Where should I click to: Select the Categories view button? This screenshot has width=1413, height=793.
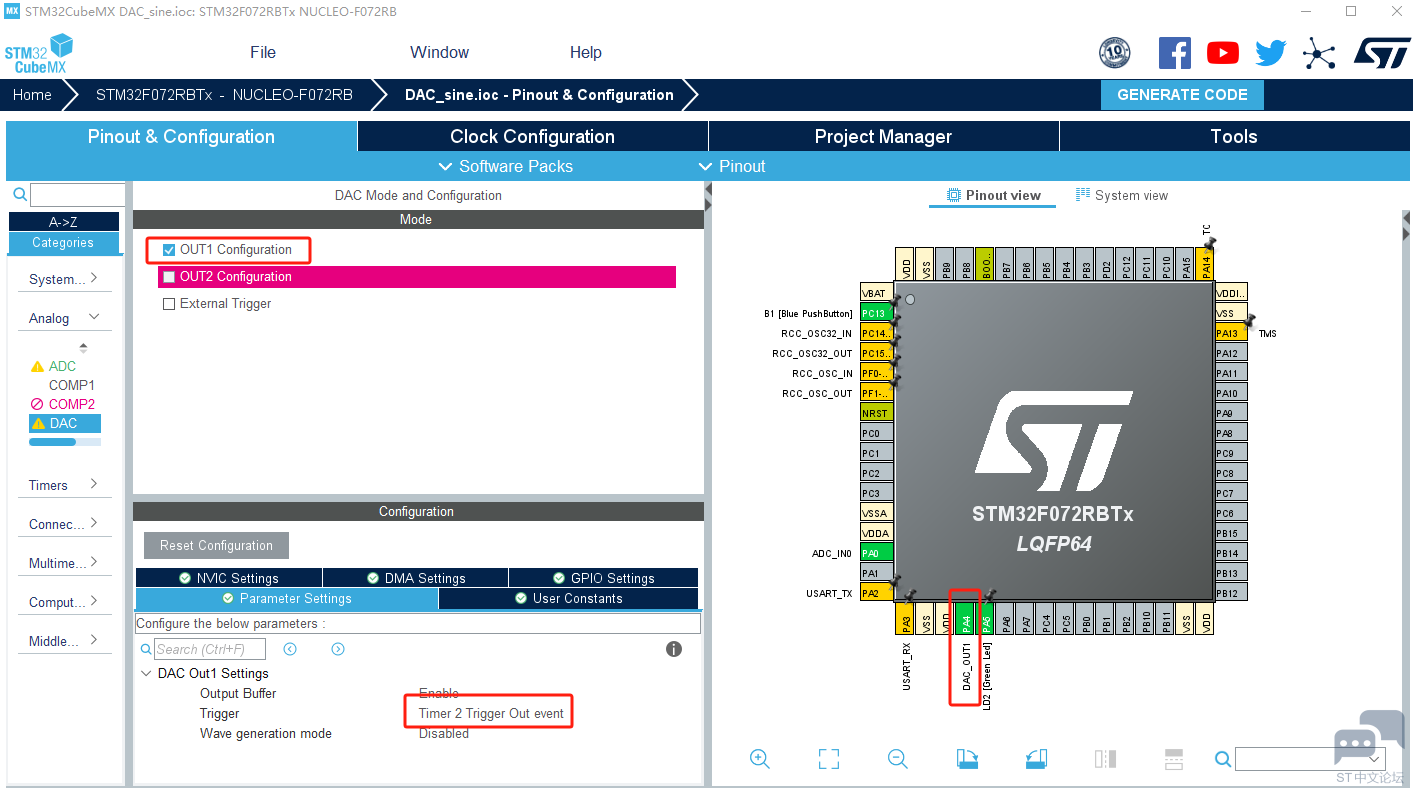64,243
